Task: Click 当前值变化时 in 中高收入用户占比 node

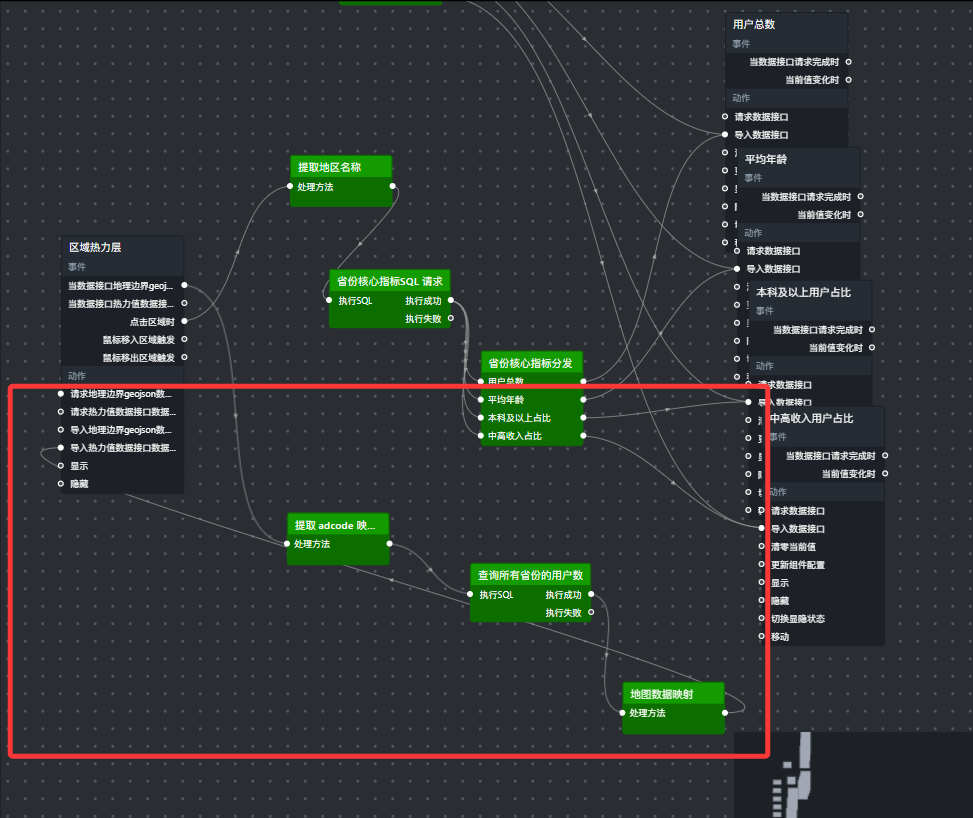Action: click(x=848, y=474)
